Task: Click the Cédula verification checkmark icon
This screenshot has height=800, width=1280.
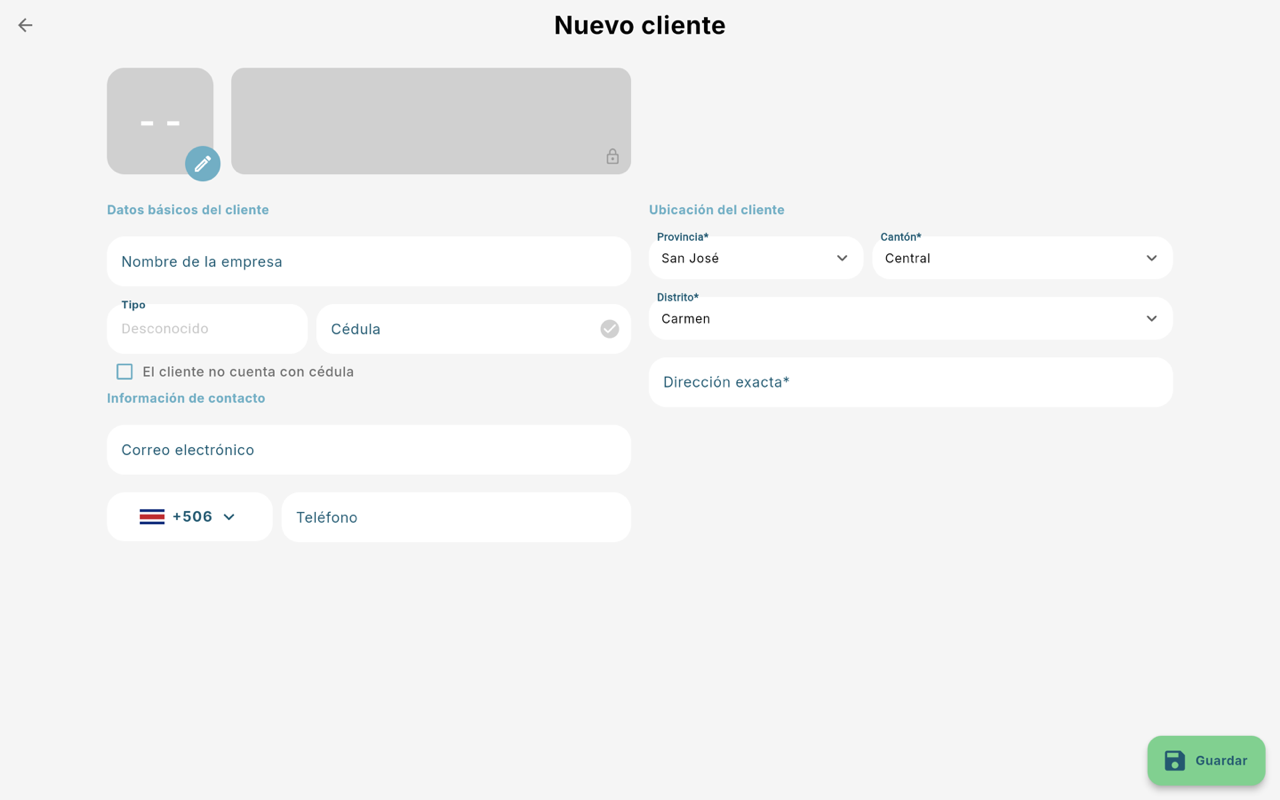Action: pos(609,329)
